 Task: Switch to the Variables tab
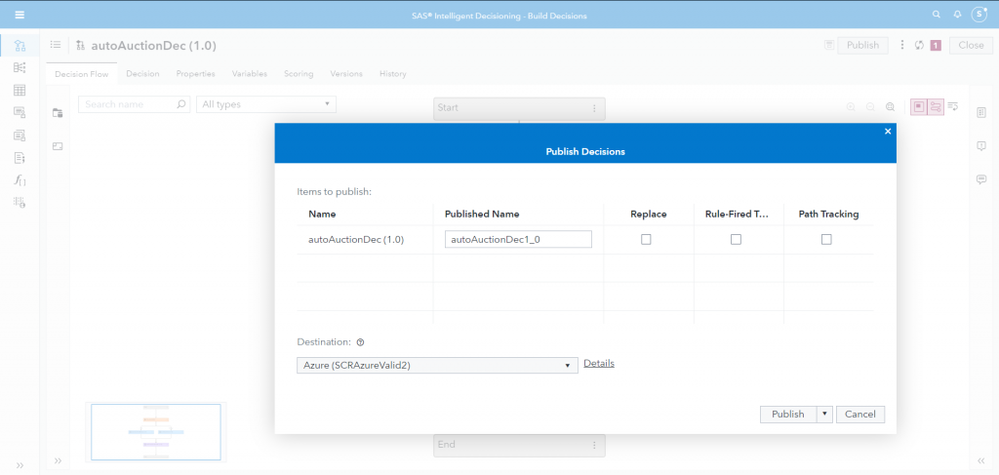pos(249,74)
